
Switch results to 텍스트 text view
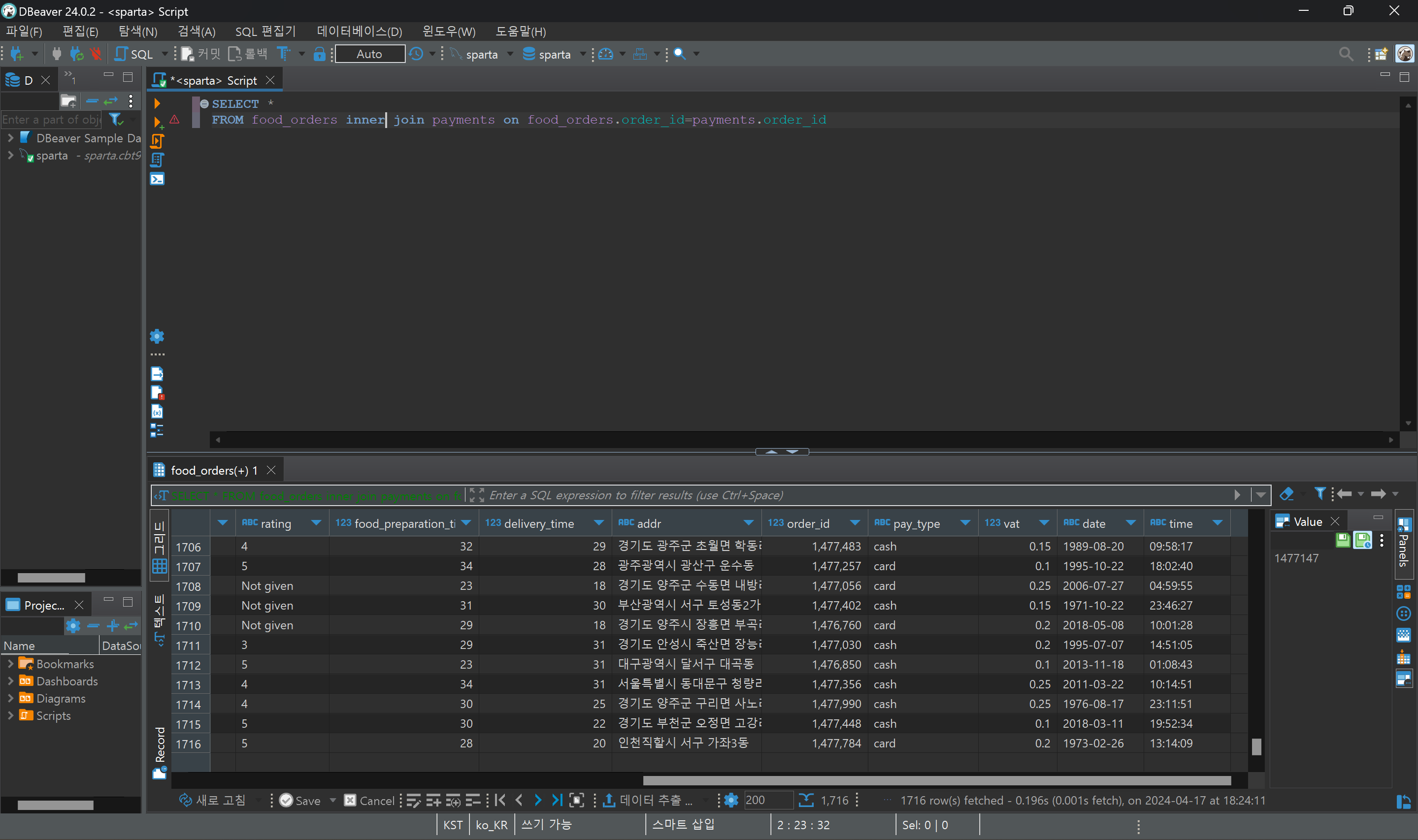[x=160, y=619]
